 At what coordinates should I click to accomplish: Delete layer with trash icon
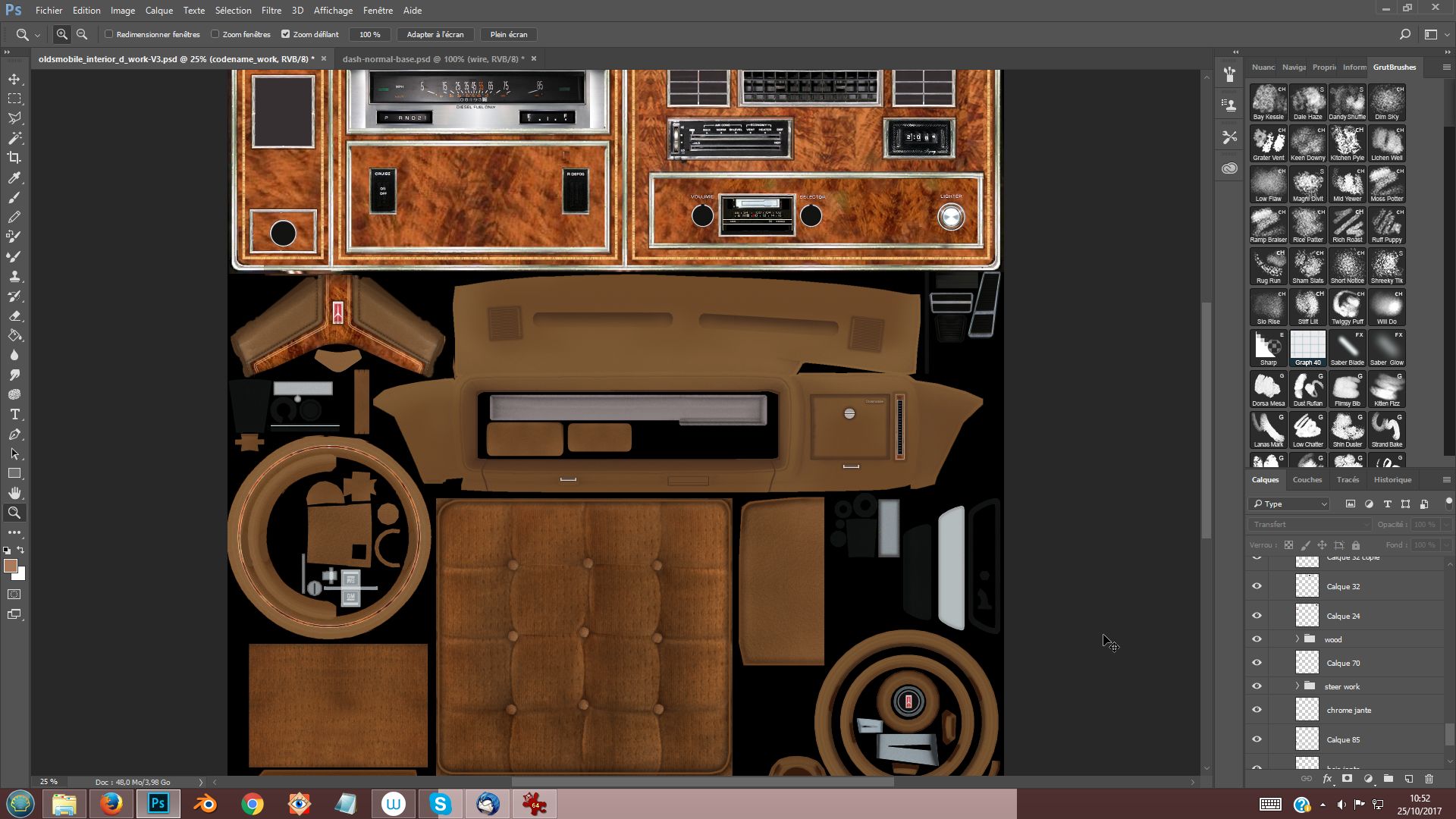pos(1429,779)
